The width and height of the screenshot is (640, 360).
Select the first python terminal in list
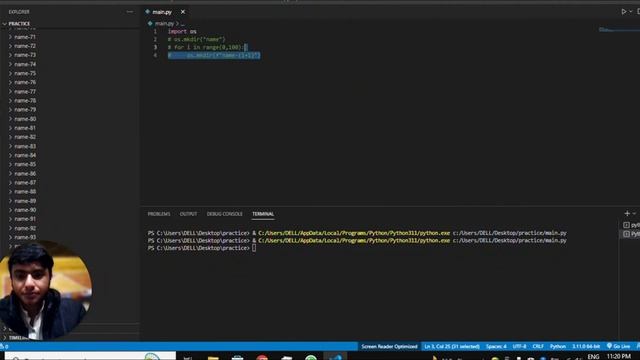[x=631, y=225]
